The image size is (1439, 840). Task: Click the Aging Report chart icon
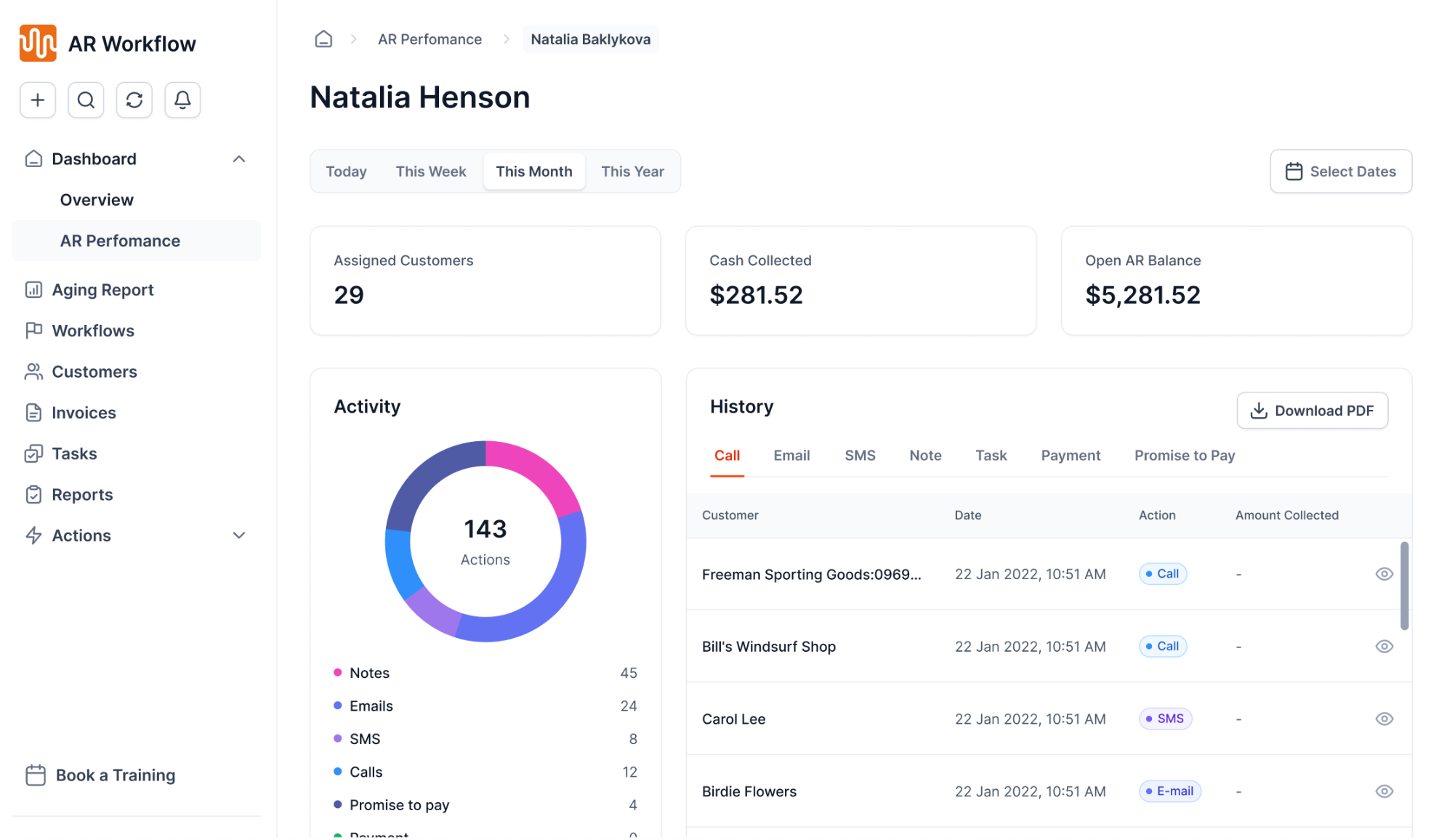click(x=33, y=290)
